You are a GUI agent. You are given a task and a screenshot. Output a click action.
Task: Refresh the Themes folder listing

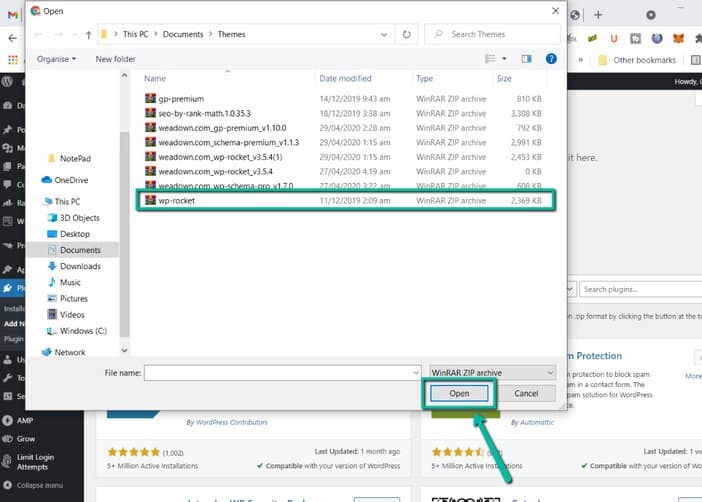click(x=406, y=34)
